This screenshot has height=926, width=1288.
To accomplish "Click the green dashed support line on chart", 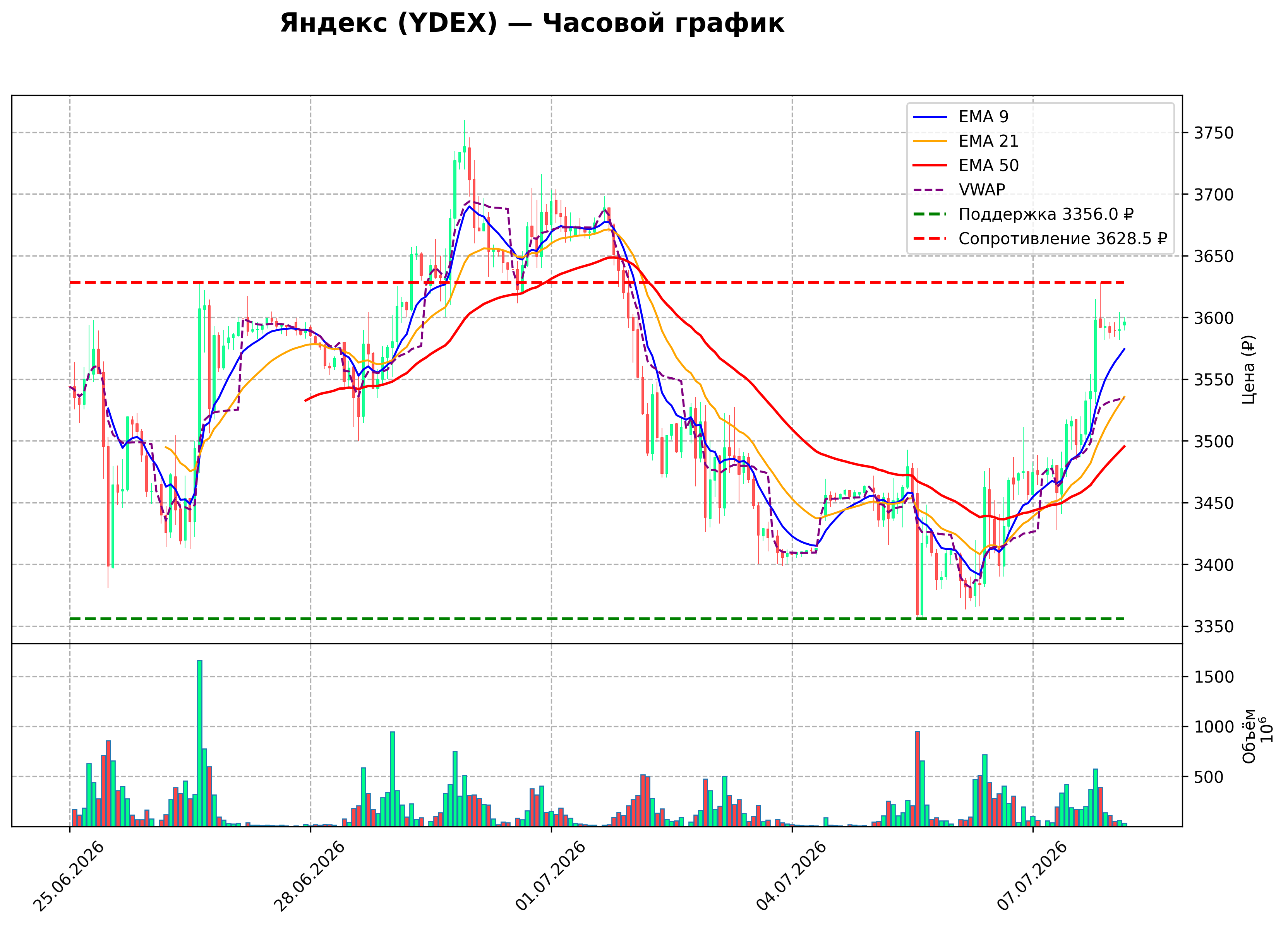I will [x=597, y=619].
